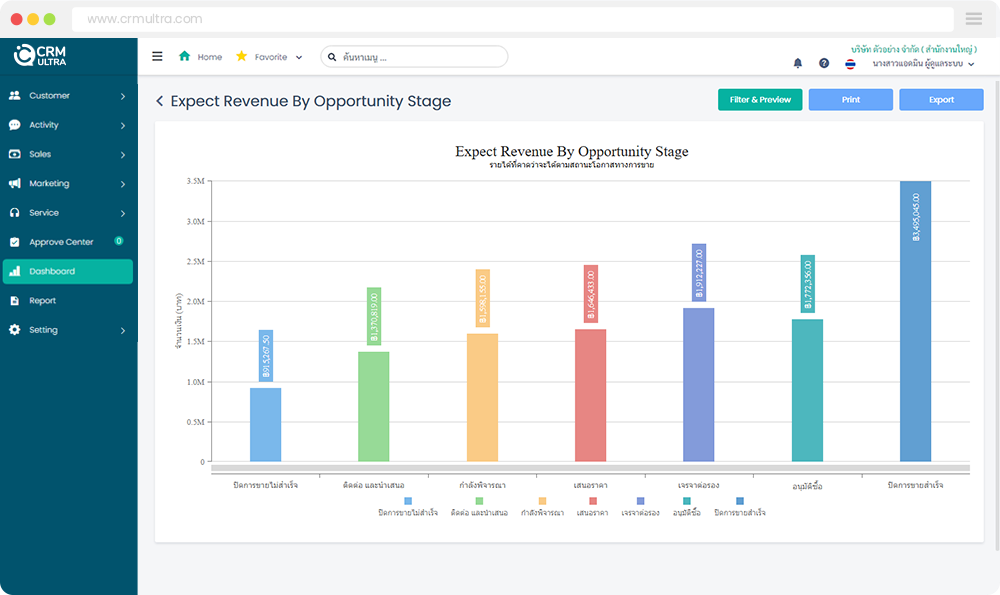
Task: Click the red เสนอราคา chart bar
Action: (x=591, y=395)
